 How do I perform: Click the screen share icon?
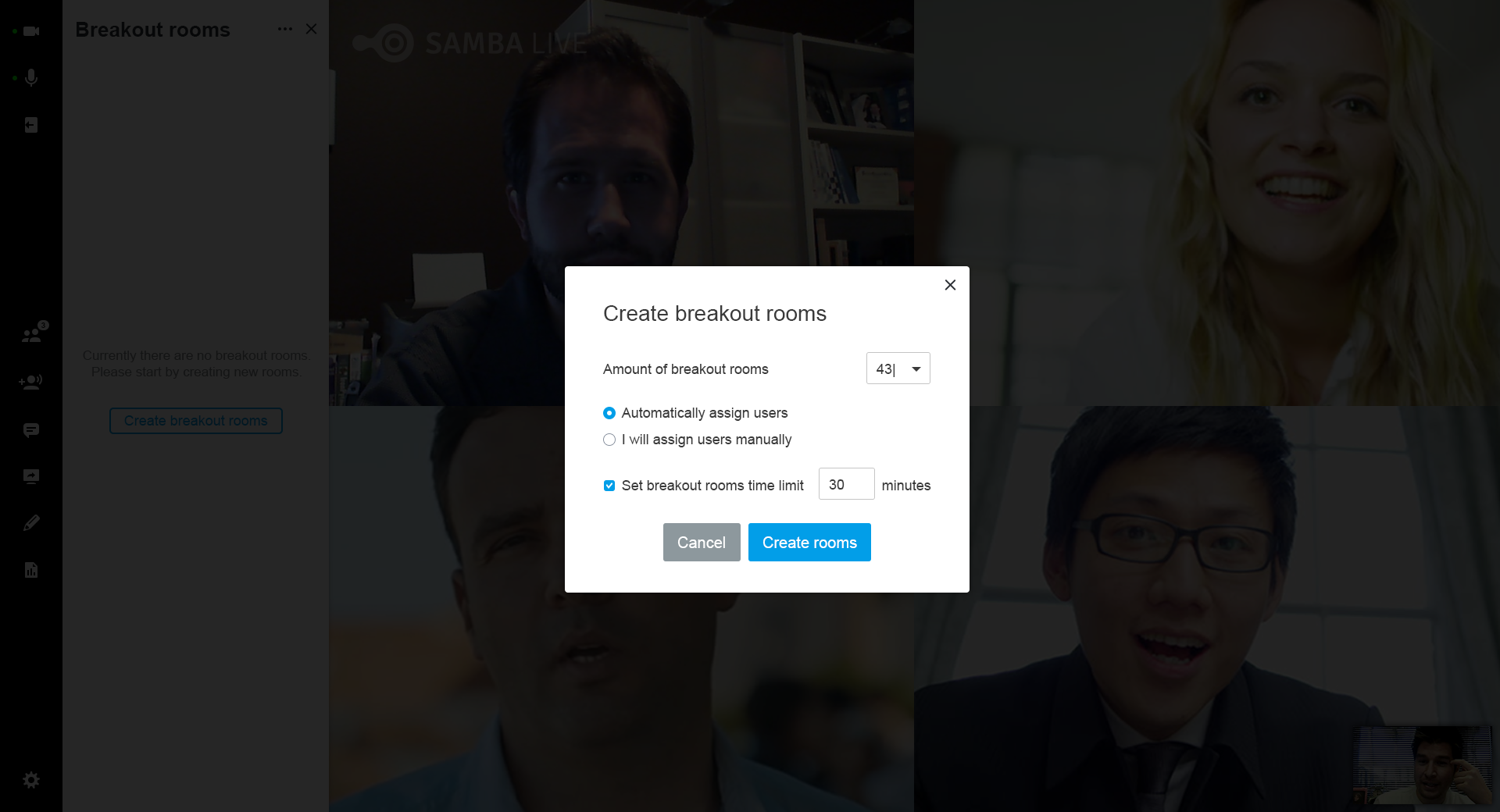pos(31,476)
